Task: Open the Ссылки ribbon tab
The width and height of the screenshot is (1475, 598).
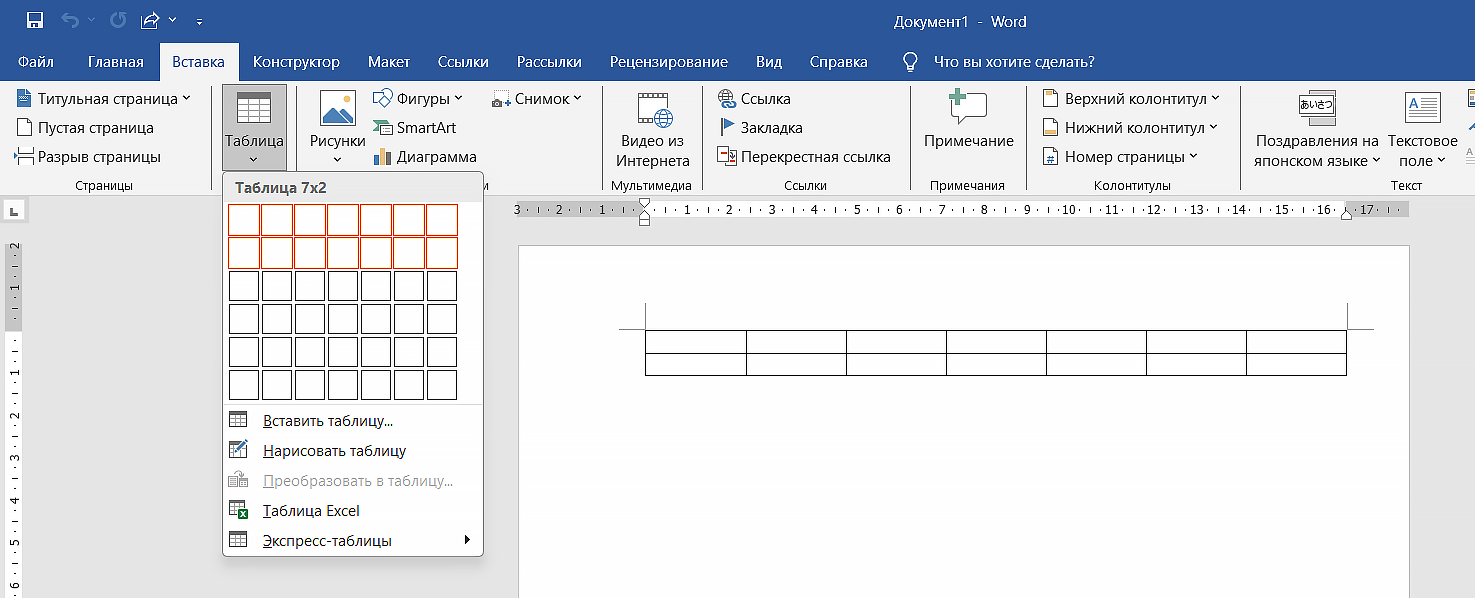Action: click(x=463, y=62)
